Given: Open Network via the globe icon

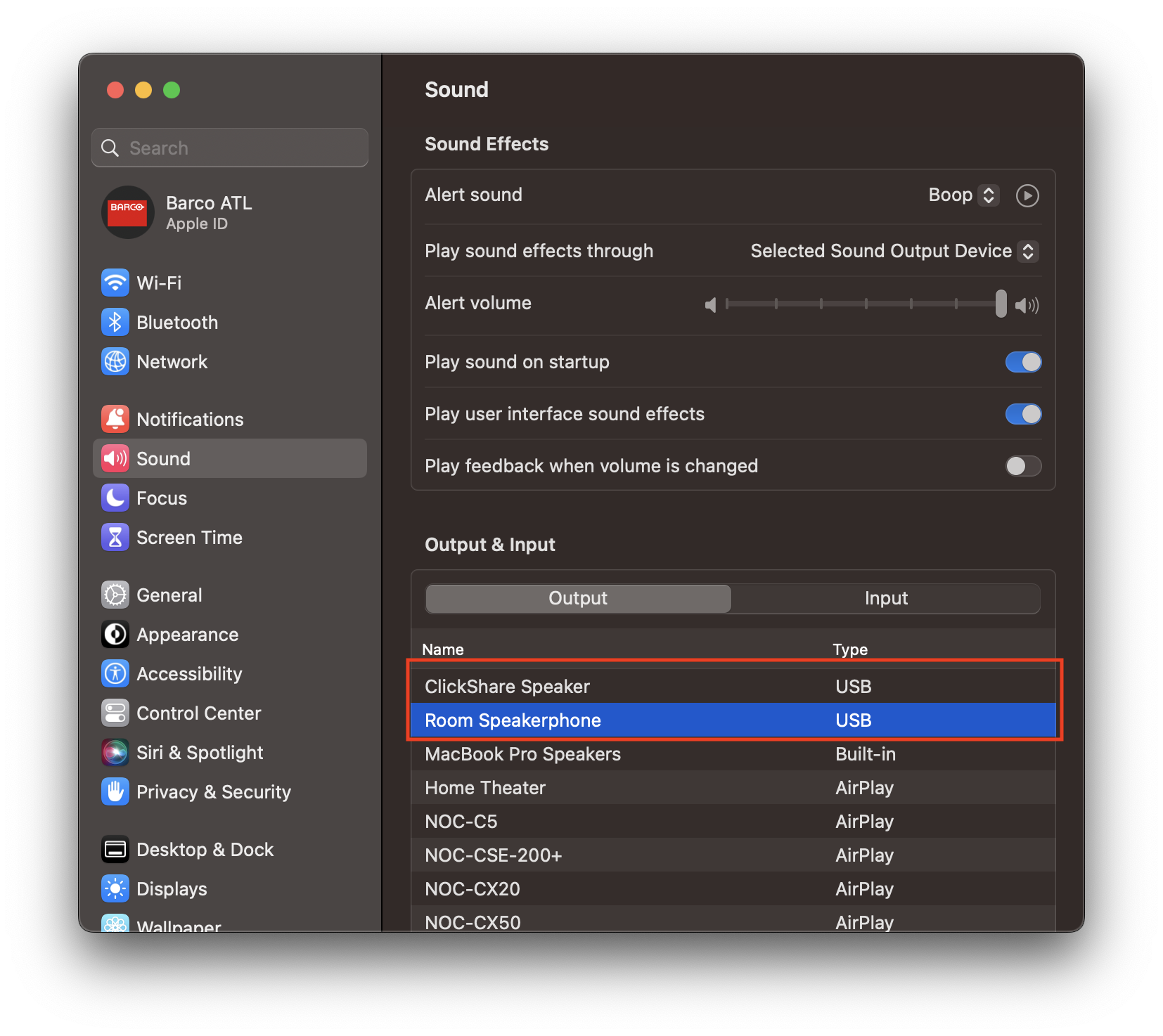Looking at the screenshot, I should point(115,362).
